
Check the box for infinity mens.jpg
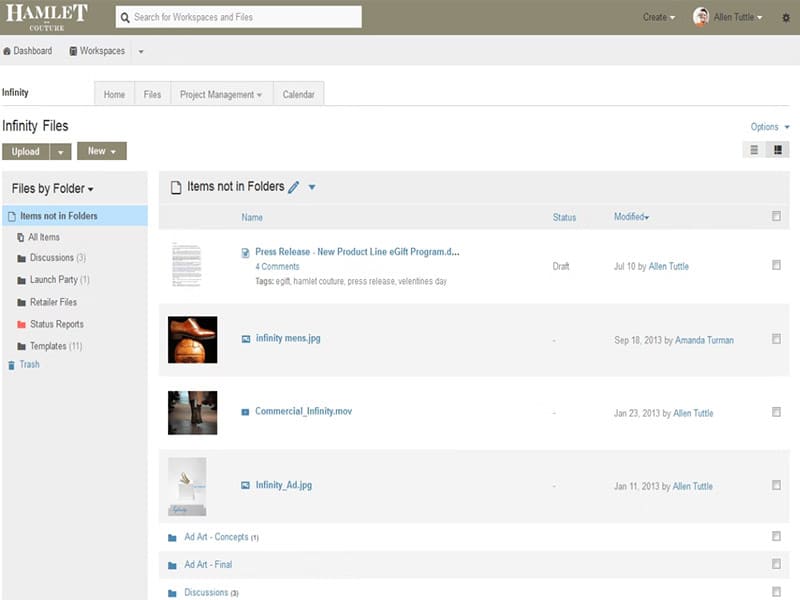tap(776, 339)
